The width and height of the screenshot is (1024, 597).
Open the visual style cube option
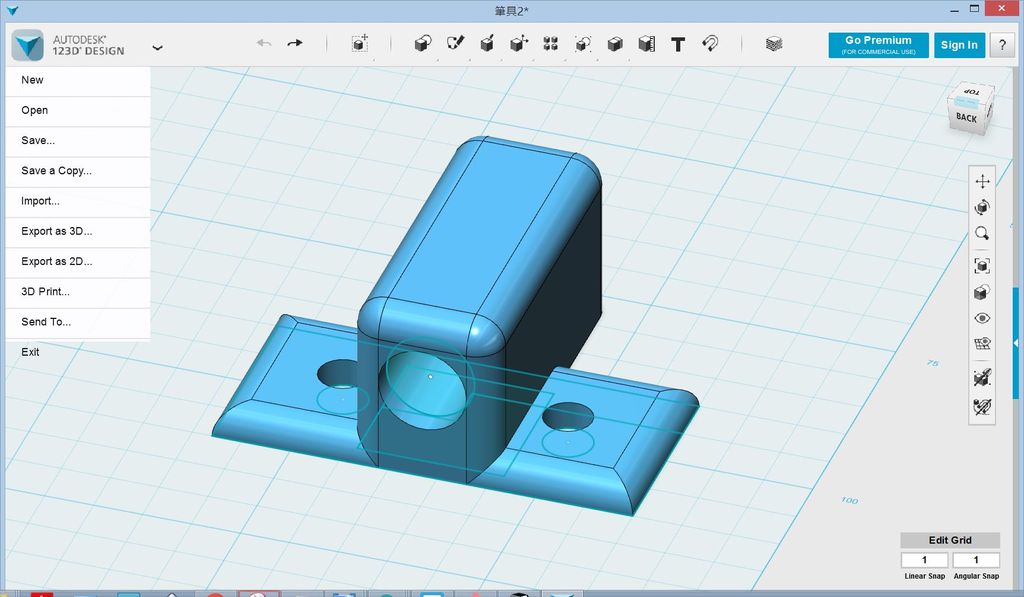point(982,292)
